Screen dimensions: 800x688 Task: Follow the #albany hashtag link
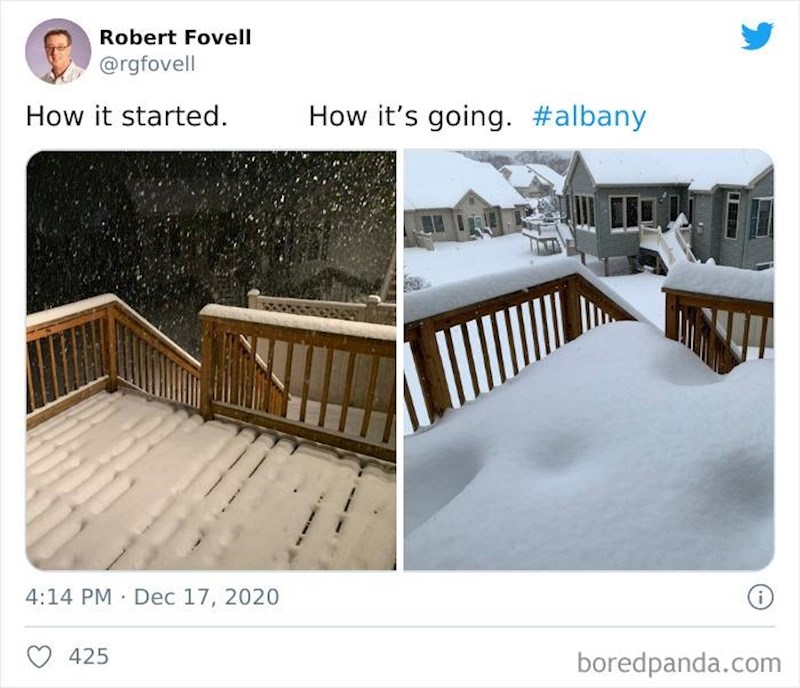click(x=589, y=117)
